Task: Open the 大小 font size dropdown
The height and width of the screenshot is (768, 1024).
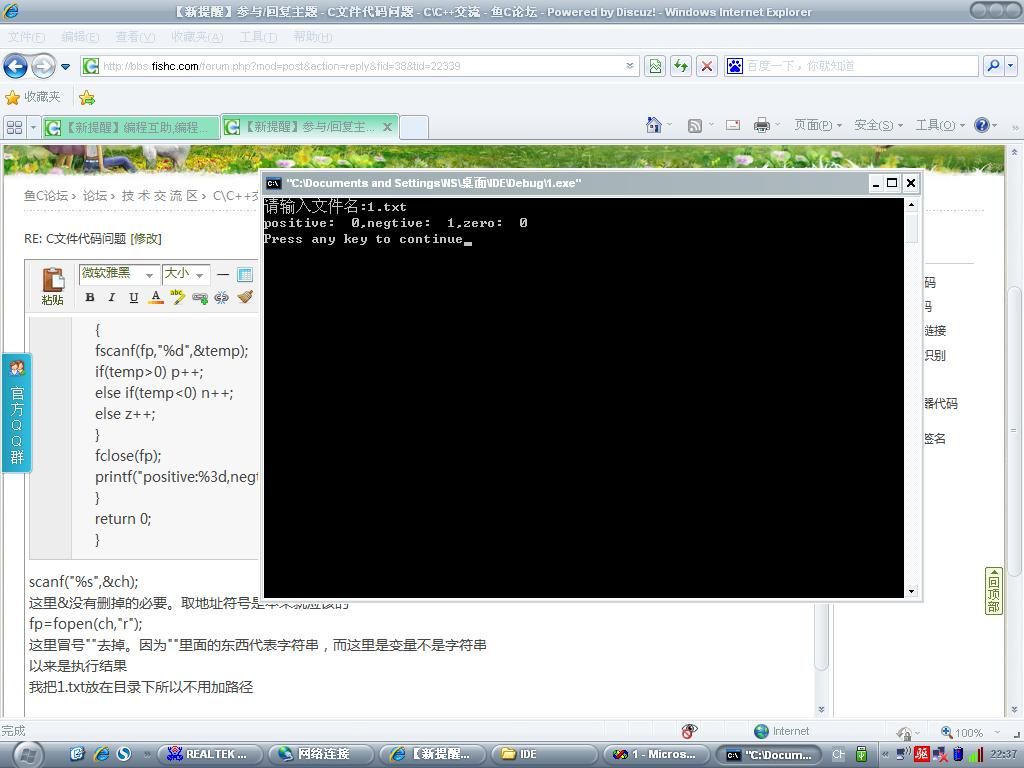Action: pos(185,274)
